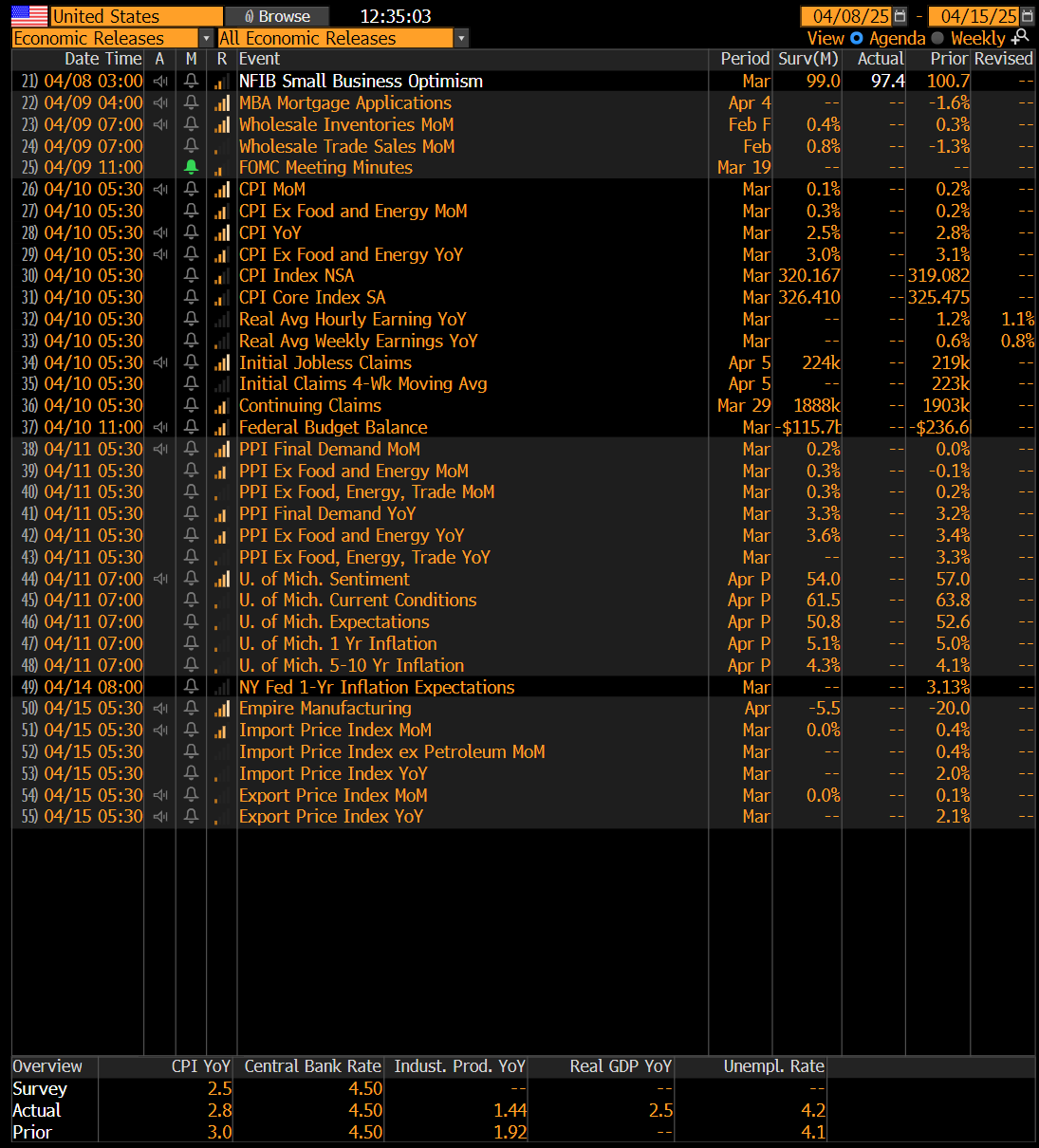Set alert bell for Initial Jobless Claims
The height and width of the screenshot is (1148, 1039).
191,363
